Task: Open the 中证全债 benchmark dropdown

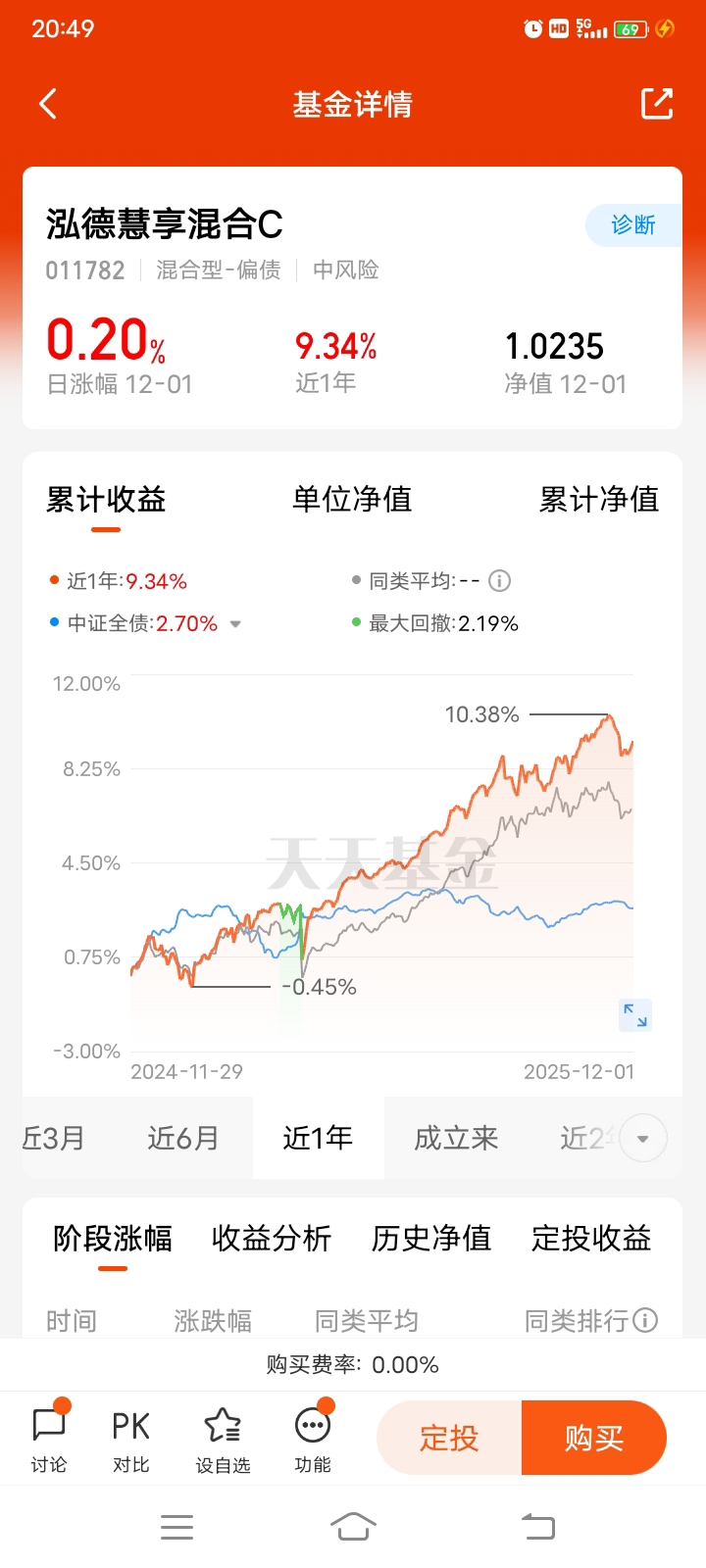Action: tap(235, 624)
